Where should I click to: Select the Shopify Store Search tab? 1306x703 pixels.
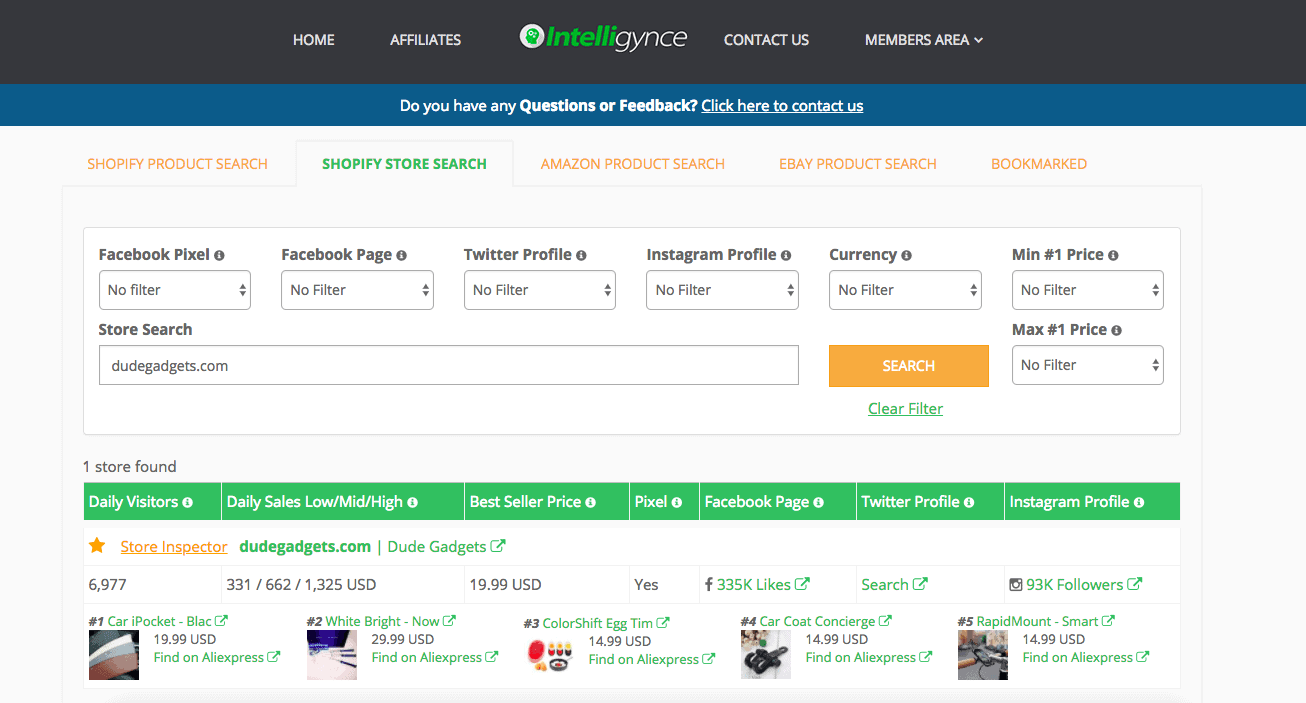tap(404, 164)
